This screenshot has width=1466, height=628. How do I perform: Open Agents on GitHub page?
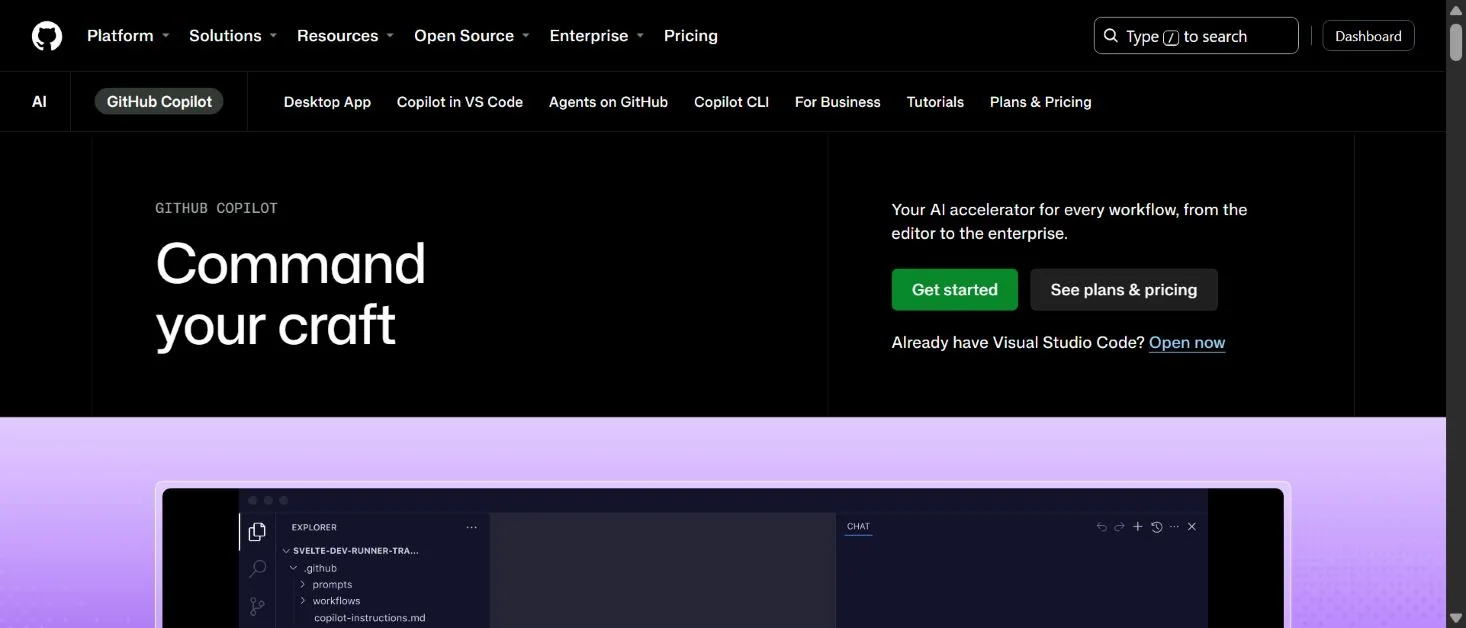(608, 102)
